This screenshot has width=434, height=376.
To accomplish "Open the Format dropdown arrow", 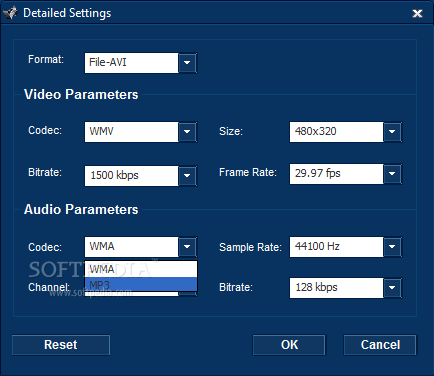I will pos(187,62).
